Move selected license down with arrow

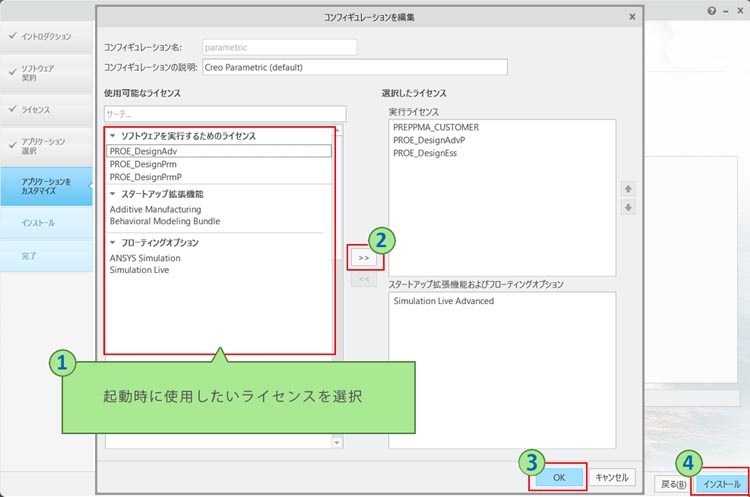click(x=628, y=208)
